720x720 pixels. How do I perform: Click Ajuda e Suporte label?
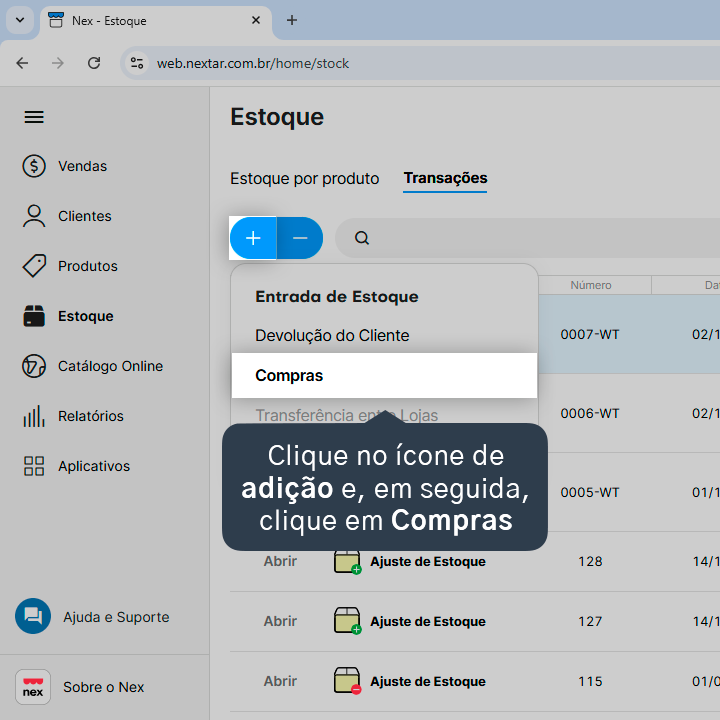(116, 617)
